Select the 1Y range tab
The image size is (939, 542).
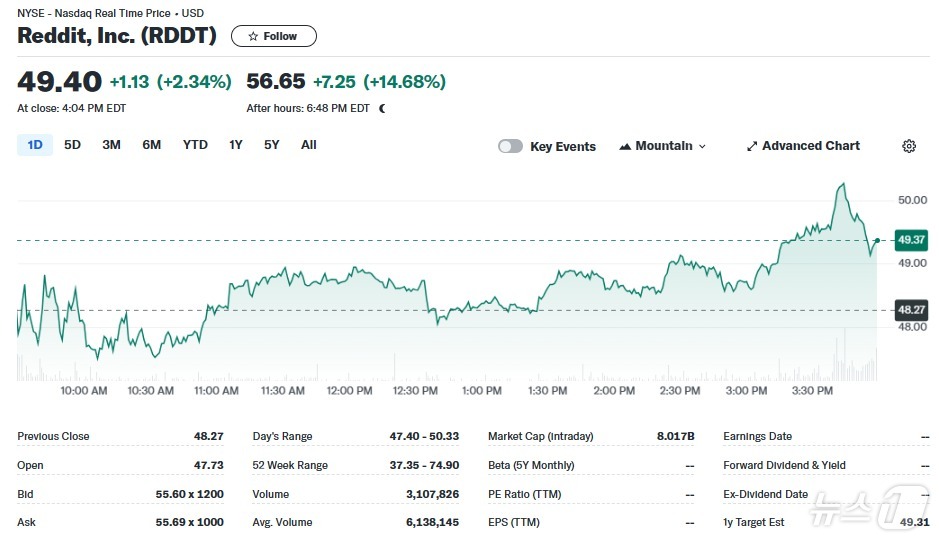pyautogui.click(x=235, y=145)
